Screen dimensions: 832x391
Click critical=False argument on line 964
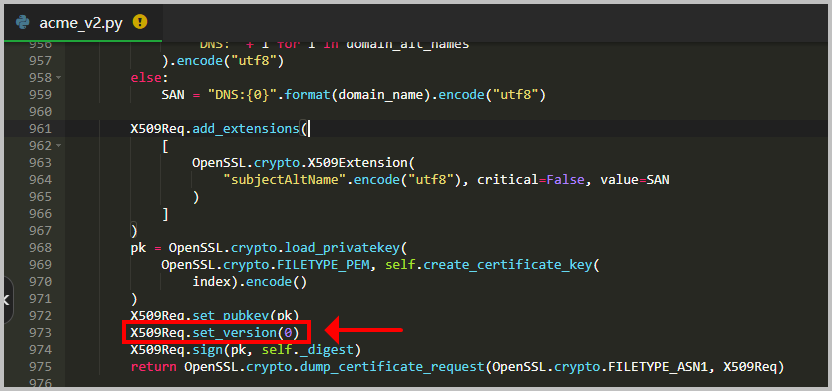[531, 180]
